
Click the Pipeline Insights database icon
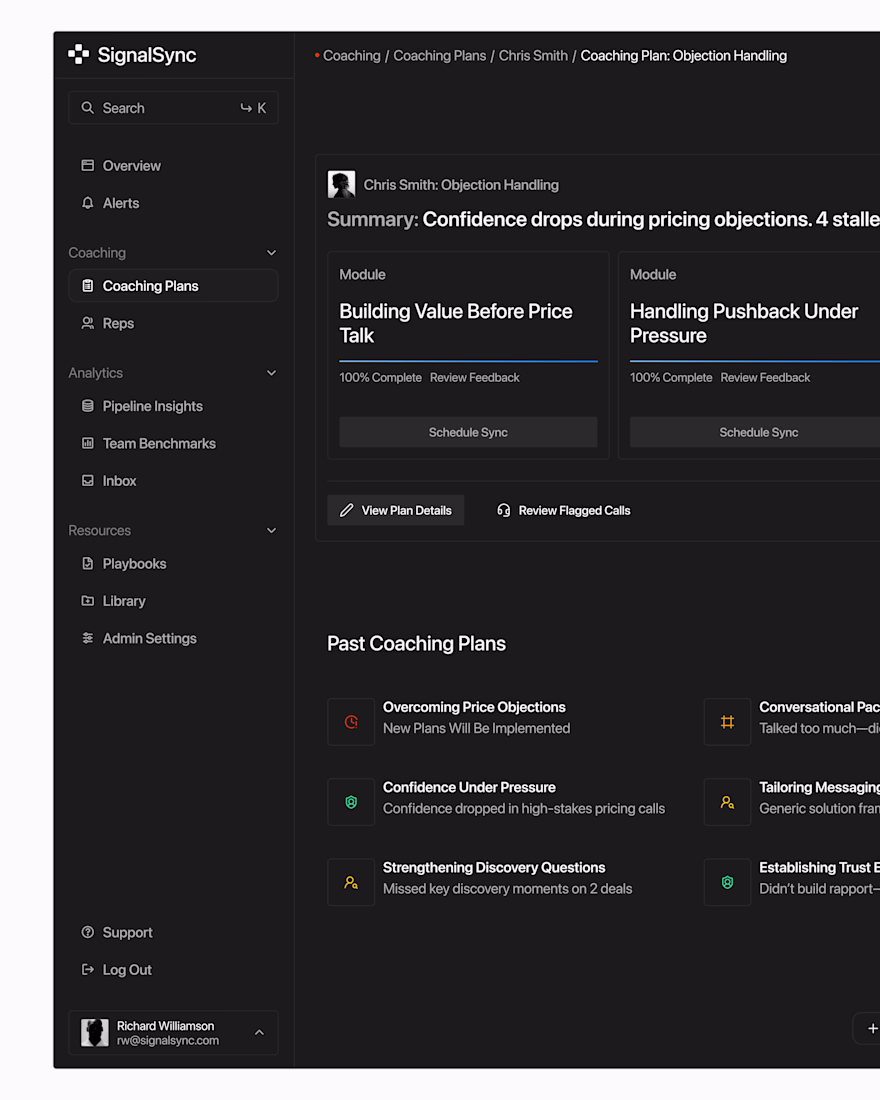tap(88, 406)
